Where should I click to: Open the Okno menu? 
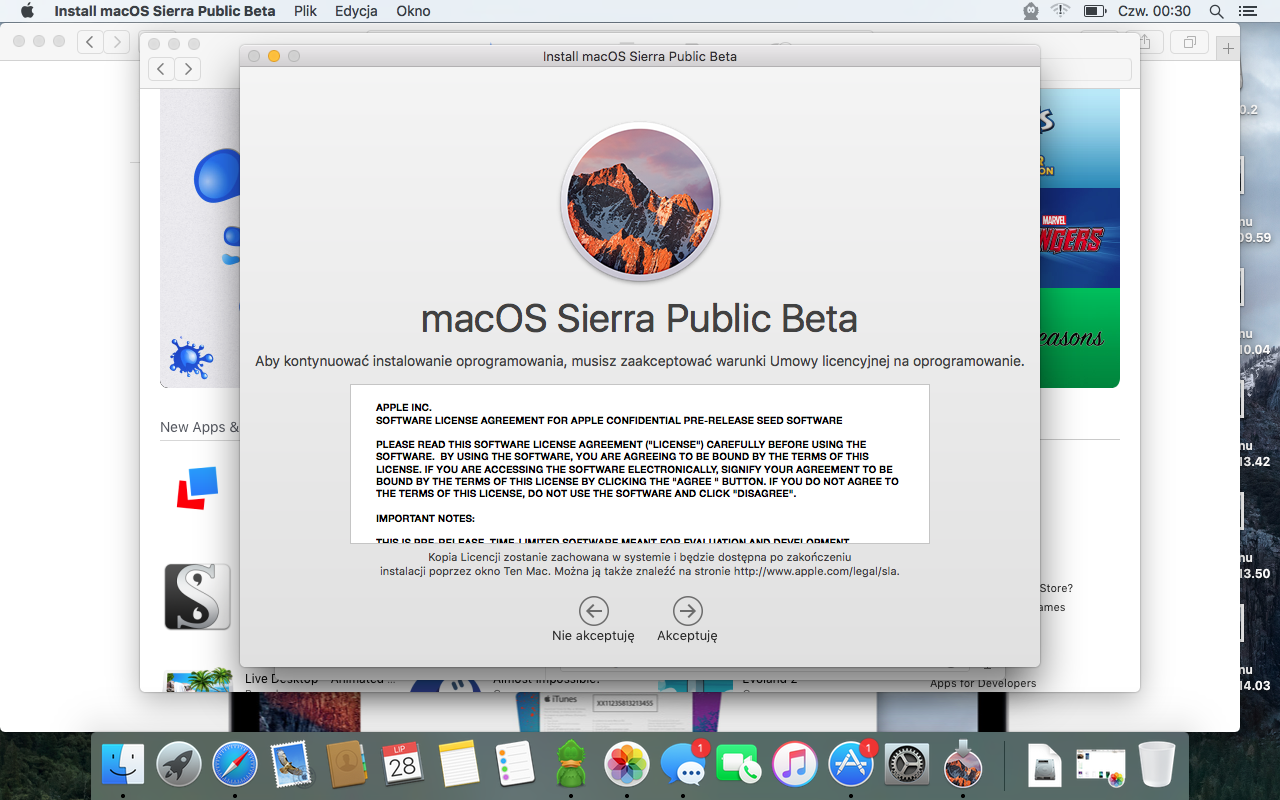pyautogui.click(x=413, y=11)
